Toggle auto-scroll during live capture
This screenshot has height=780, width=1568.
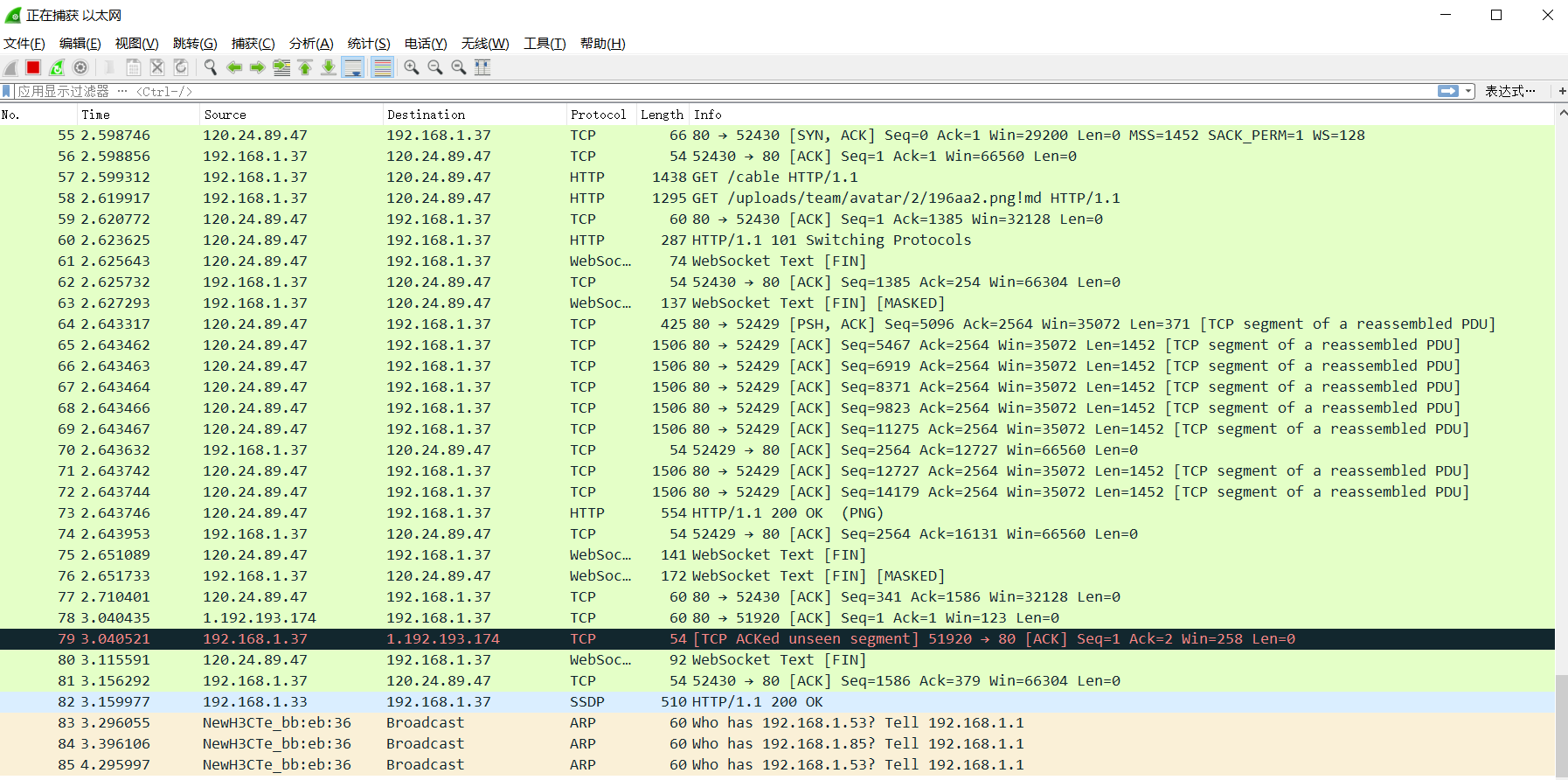(x=353, y=67)
